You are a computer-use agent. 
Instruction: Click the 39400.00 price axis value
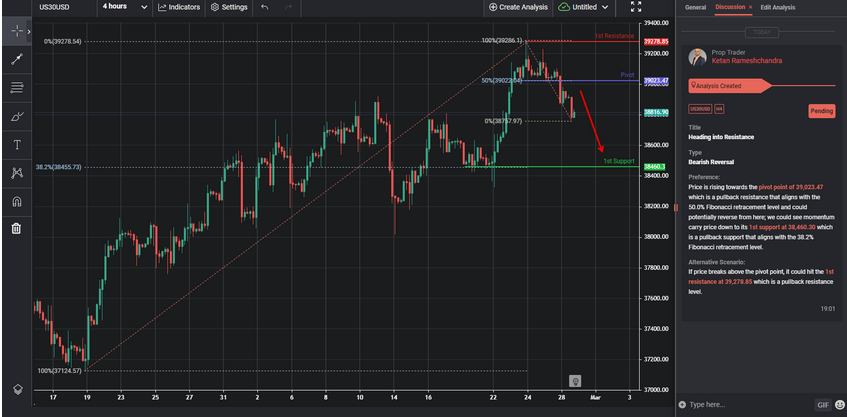(x=657, y=23)
